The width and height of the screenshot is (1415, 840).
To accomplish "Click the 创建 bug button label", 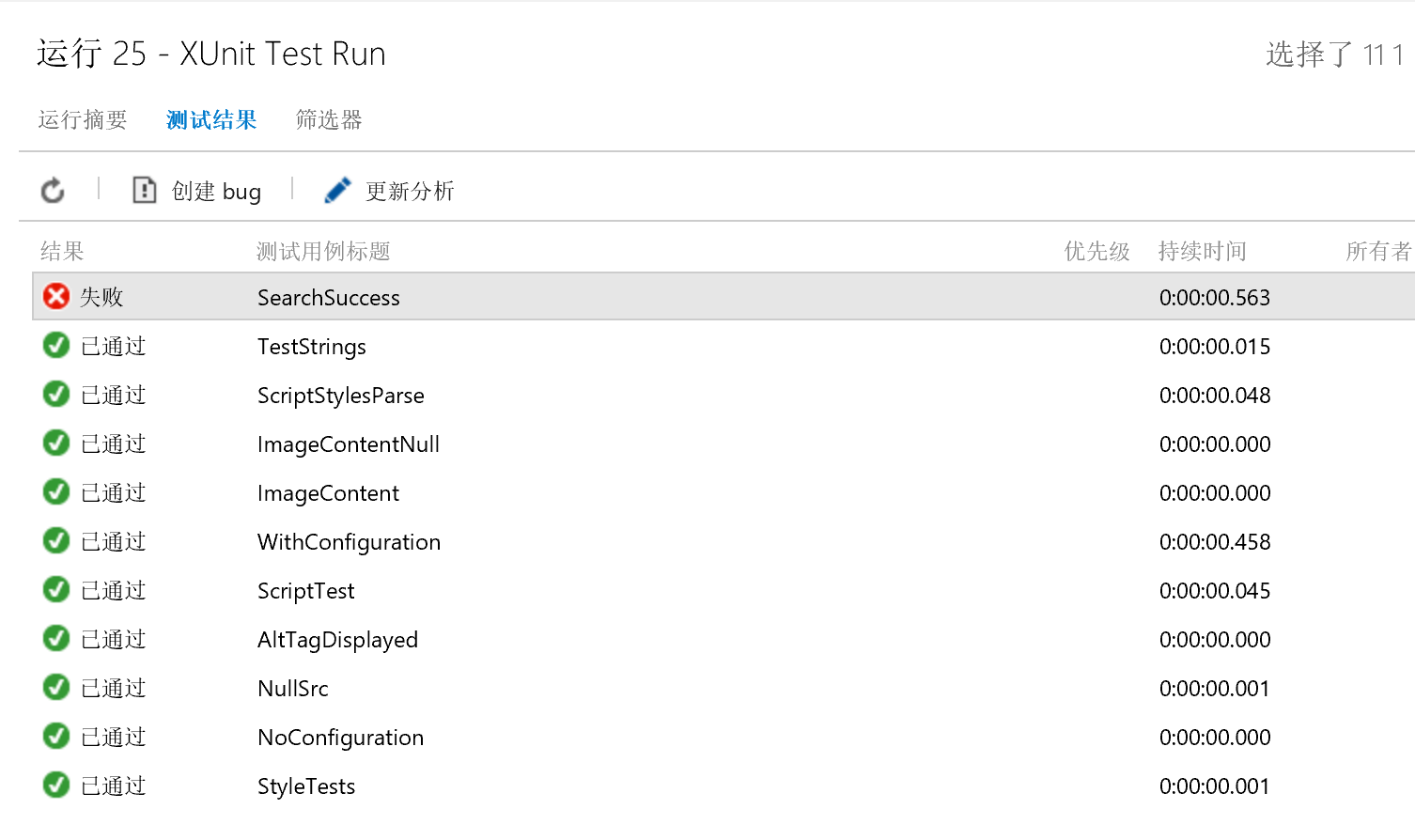I will [x=216, y=192].
